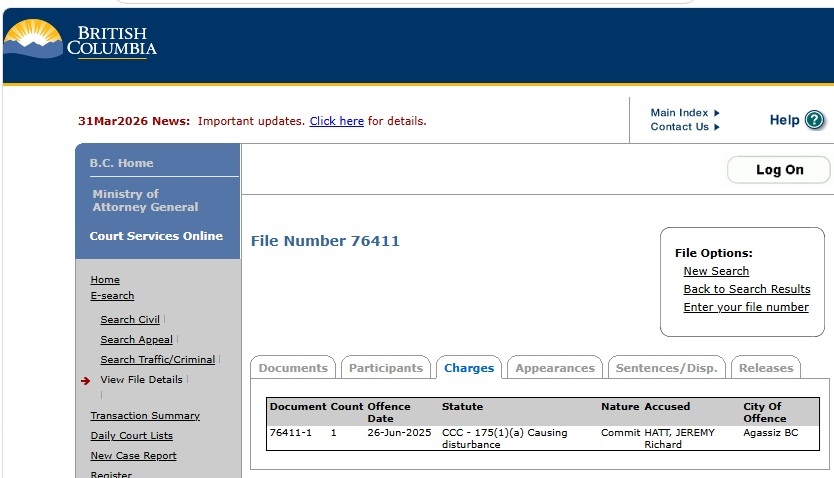834x478 pixels.
Task: Switch to the Participants tab
Action: (386, 367)
